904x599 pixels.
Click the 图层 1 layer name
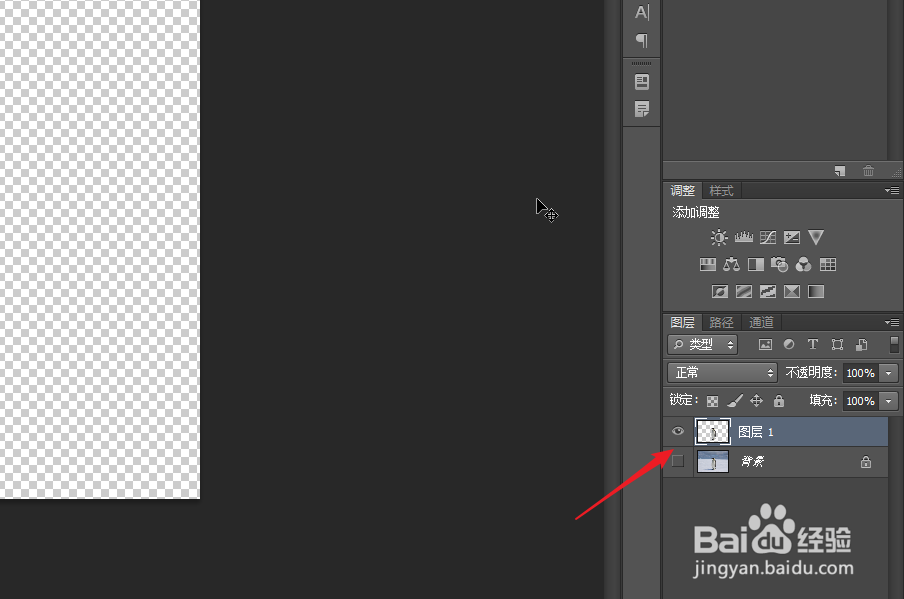click(x=756, y=432)
